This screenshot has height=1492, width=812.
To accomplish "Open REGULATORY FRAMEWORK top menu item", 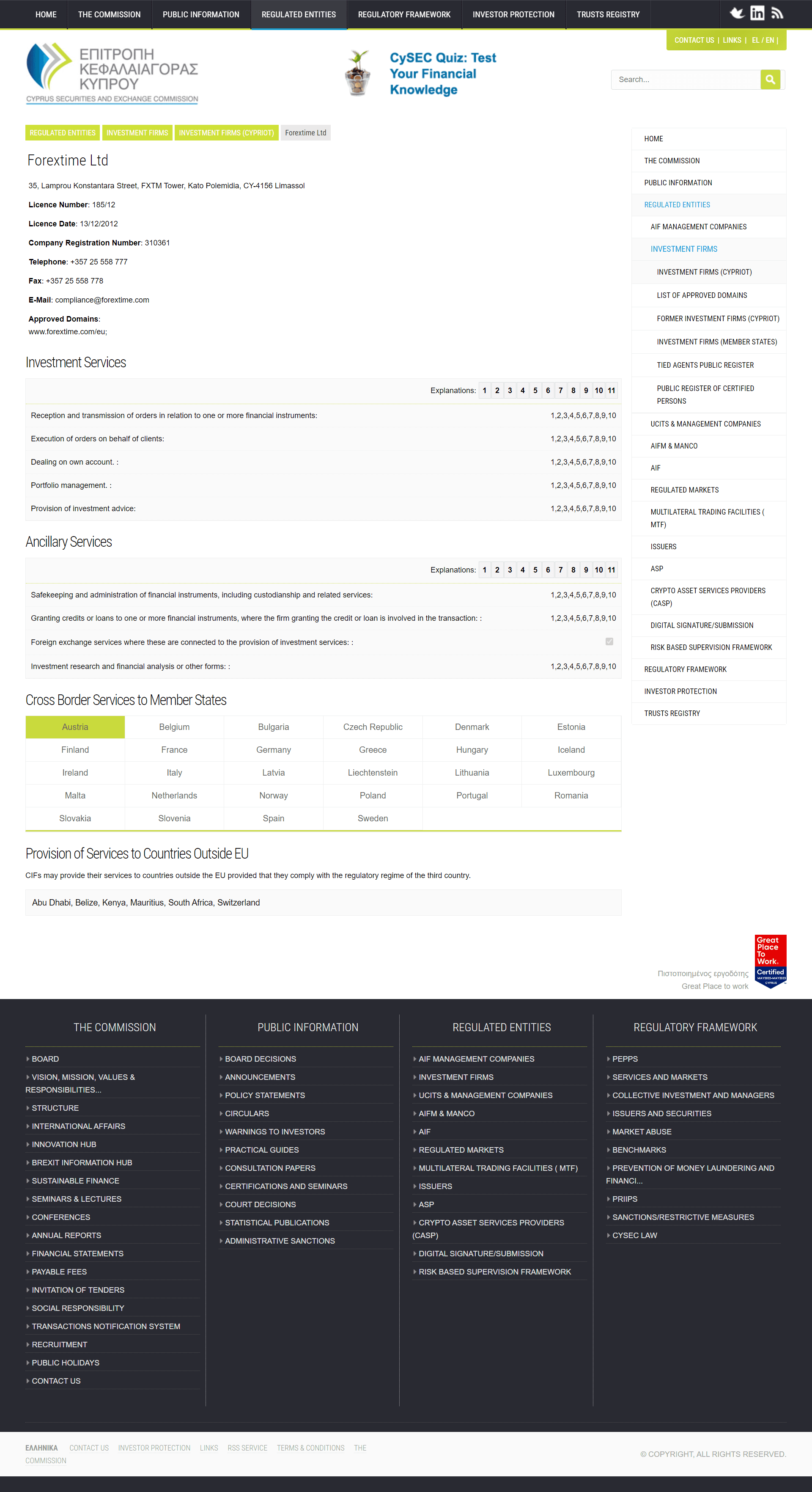I will (x=404, y=14).
